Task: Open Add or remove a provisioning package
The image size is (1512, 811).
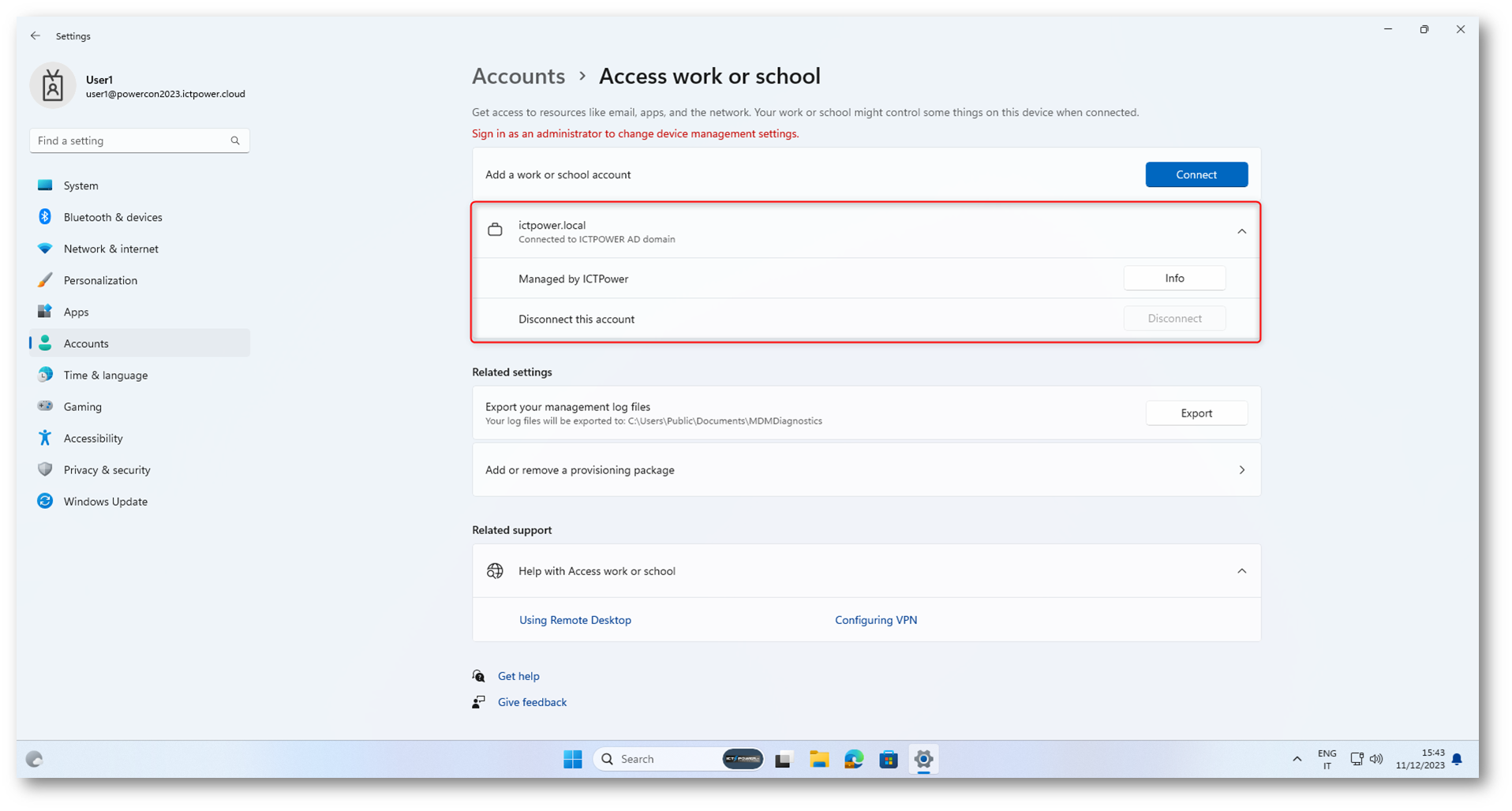Action: pos(866,470)
